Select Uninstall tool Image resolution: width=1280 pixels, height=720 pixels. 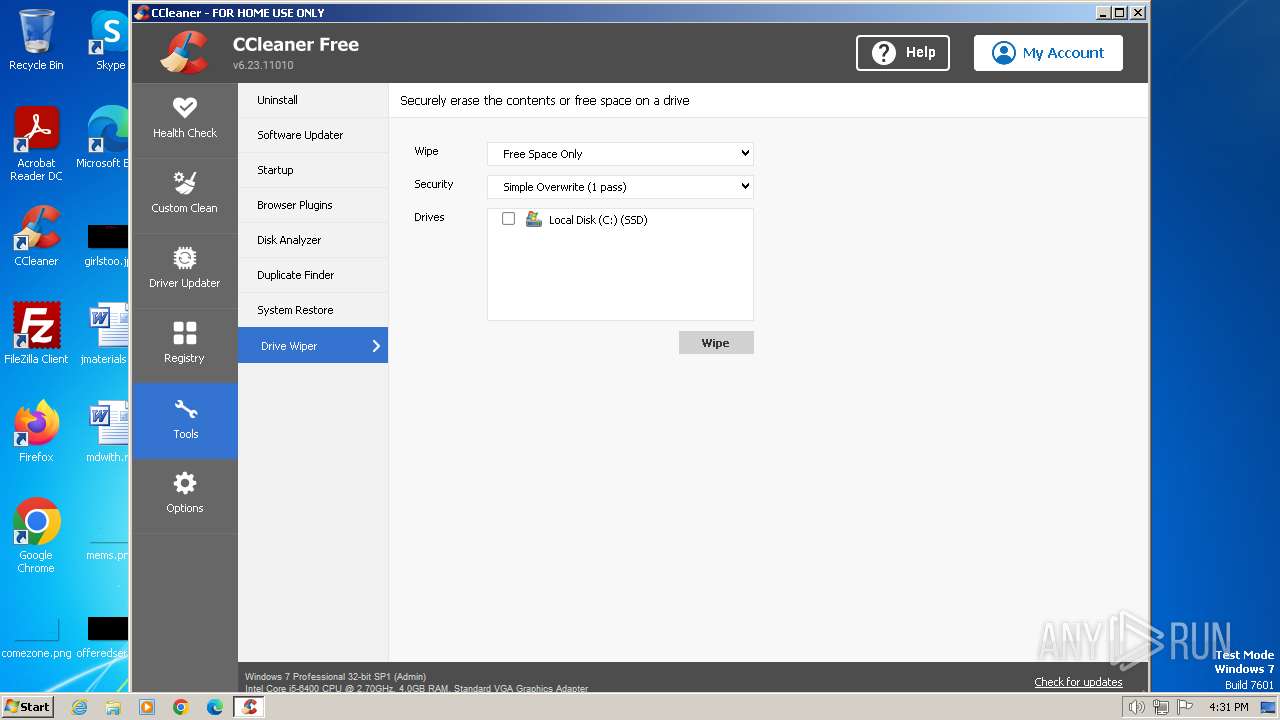[313, 100]
